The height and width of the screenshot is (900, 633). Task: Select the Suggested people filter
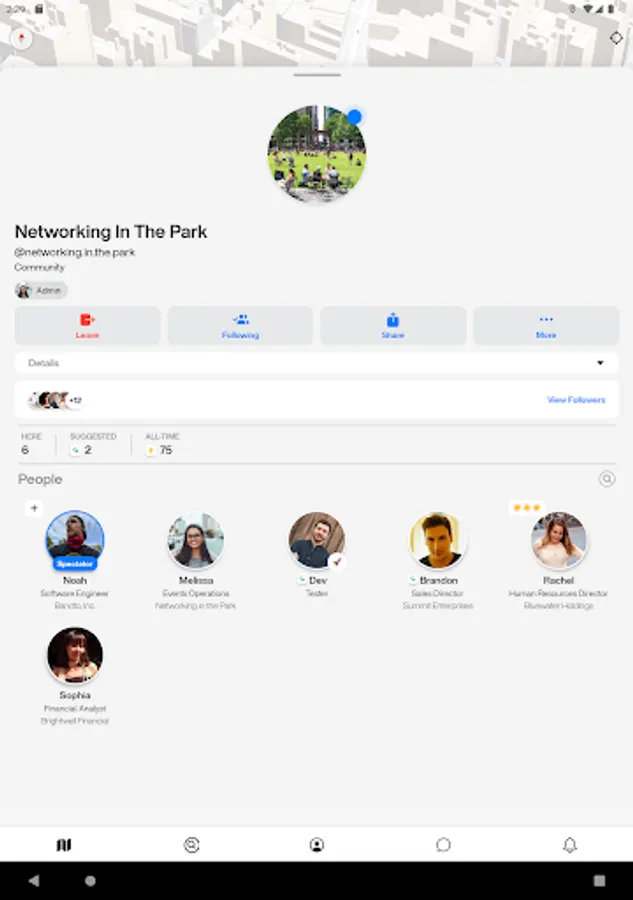93,444
